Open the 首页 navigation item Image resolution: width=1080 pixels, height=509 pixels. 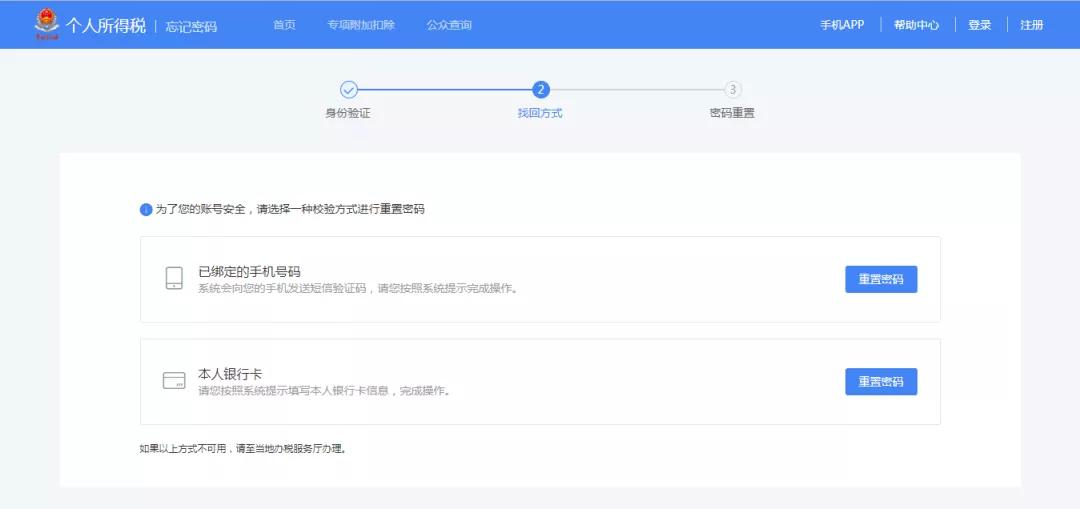(284, 25)
